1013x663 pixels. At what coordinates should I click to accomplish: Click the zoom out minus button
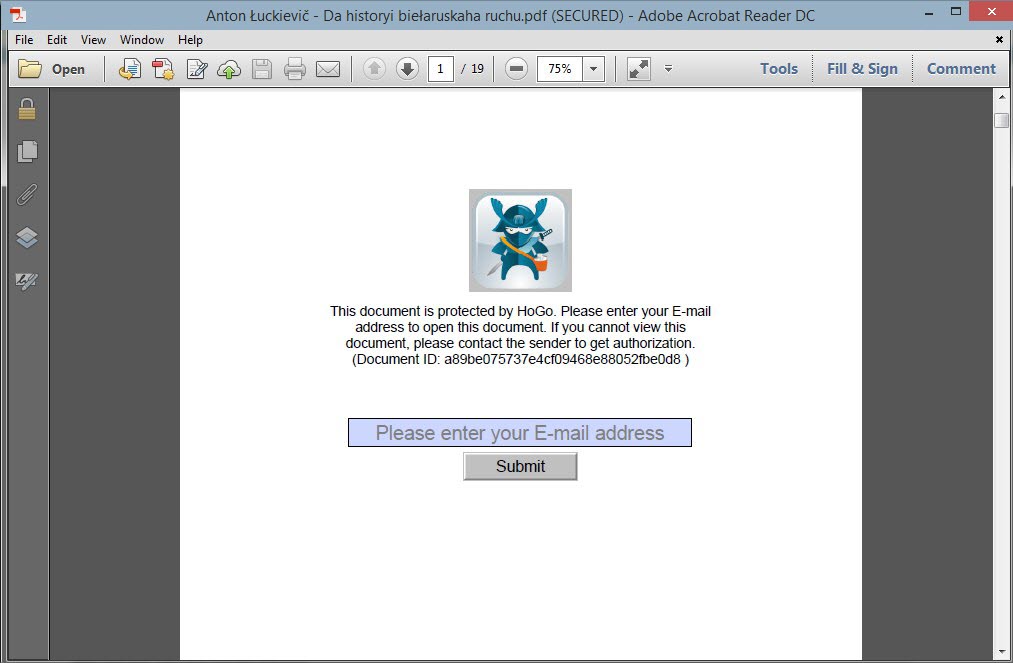(x=516, y=68)
